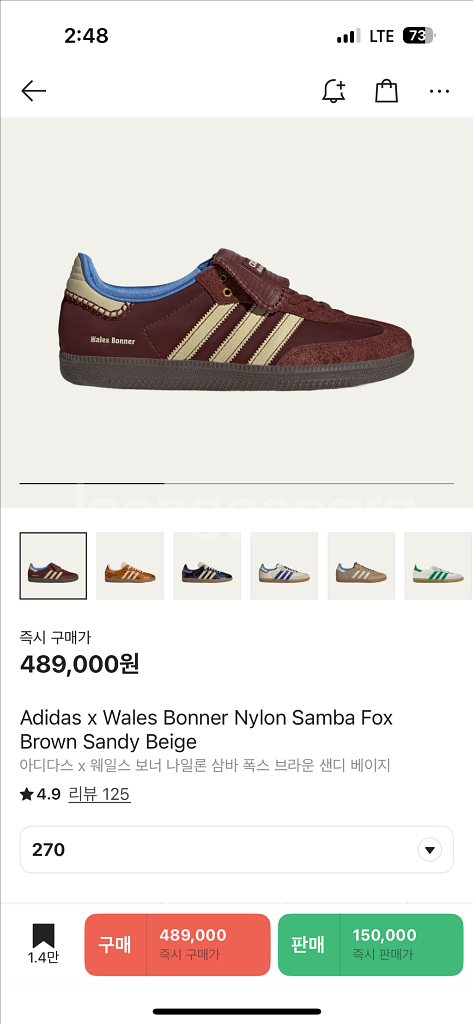473x1024 pixels.
Task: Open the 리뷰 125 reviews link
Action: 99,794
